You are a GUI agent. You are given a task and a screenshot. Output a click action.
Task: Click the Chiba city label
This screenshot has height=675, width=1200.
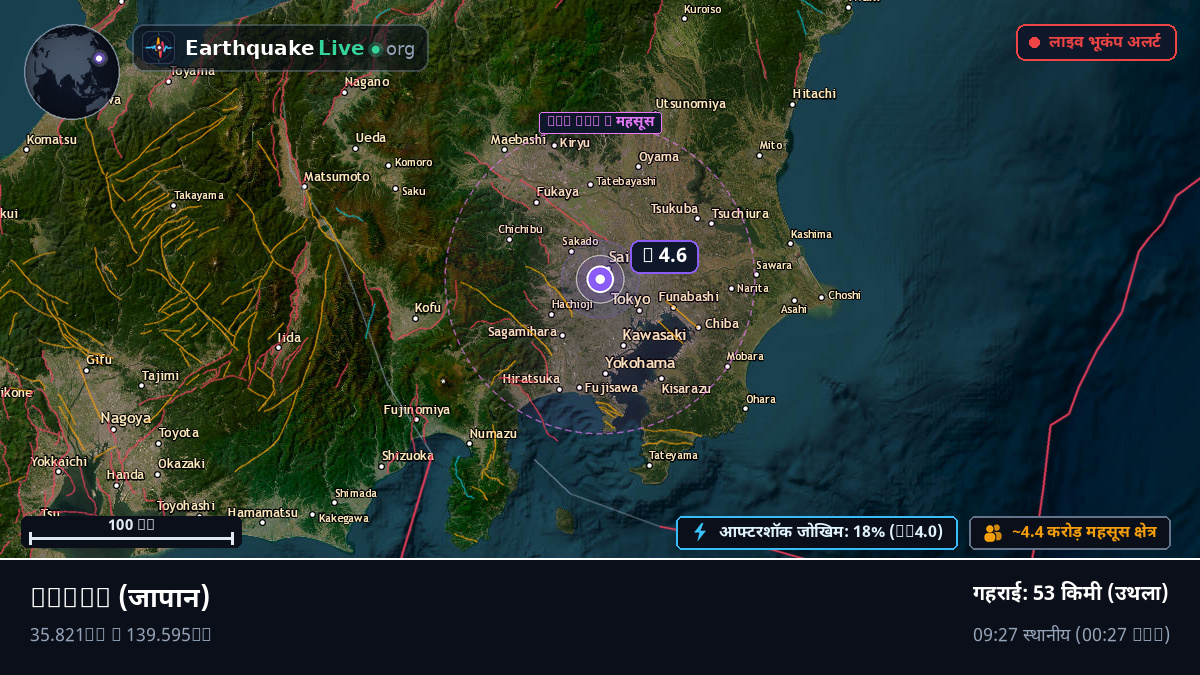click(722, 324)
